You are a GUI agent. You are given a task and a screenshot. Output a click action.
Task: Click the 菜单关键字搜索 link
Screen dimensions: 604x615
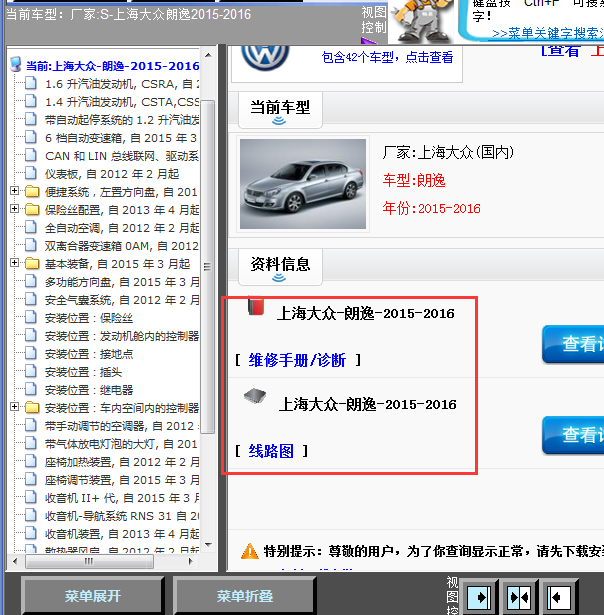(548, 33)
